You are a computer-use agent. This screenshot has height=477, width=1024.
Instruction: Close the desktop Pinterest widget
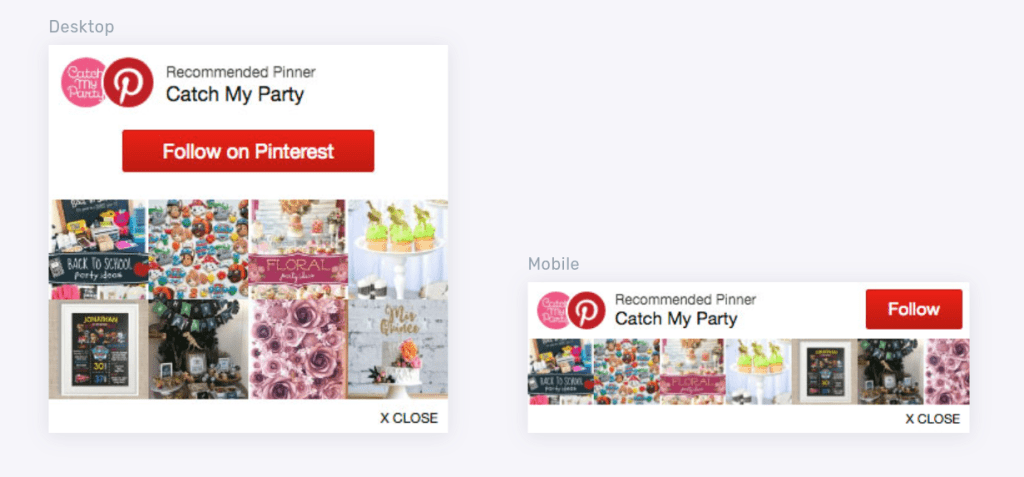click(x=409, y=418)
